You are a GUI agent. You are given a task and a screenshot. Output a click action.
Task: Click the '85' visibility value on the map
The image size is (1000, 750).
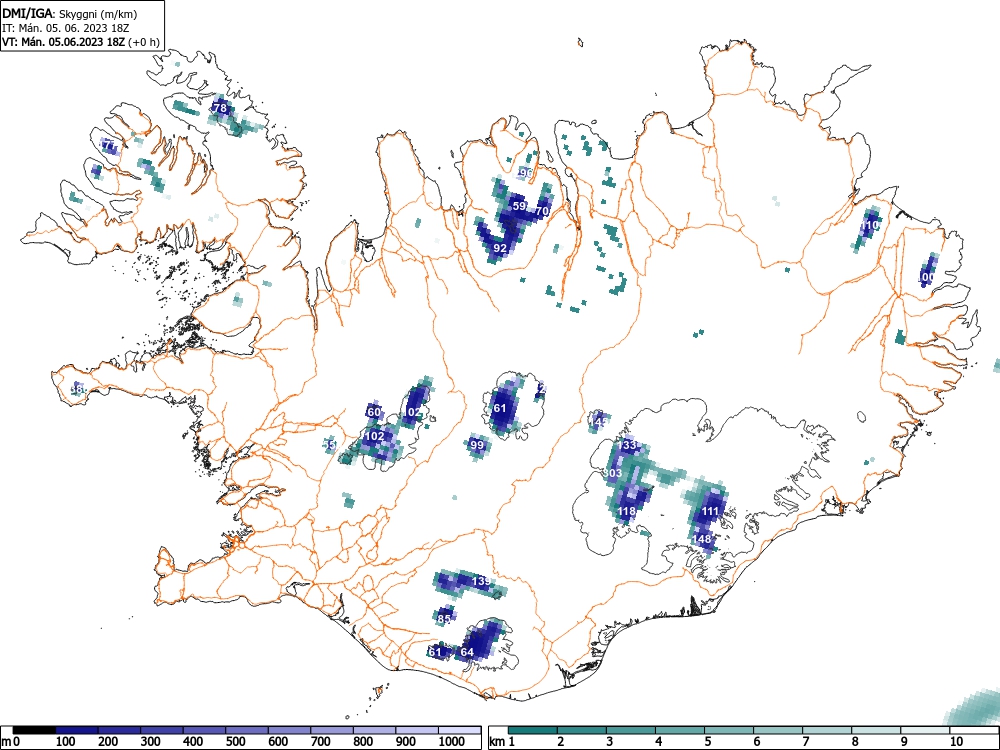(x=445, y=619)
